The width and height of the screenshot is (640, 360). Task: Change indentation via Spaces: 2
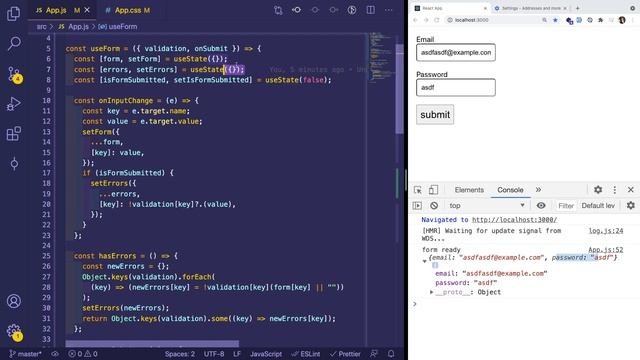[180, 354]
